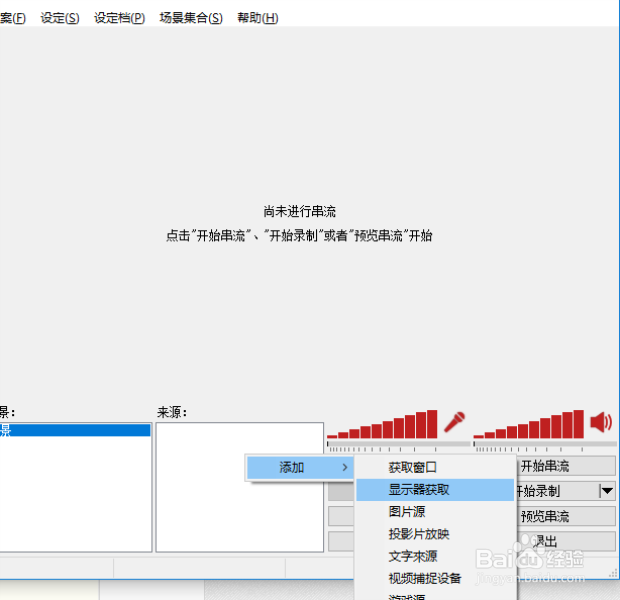This screenshot has width=620, height=600.
Task: Choose 图片源 from the context menu
Action: [x=435, y=512]
